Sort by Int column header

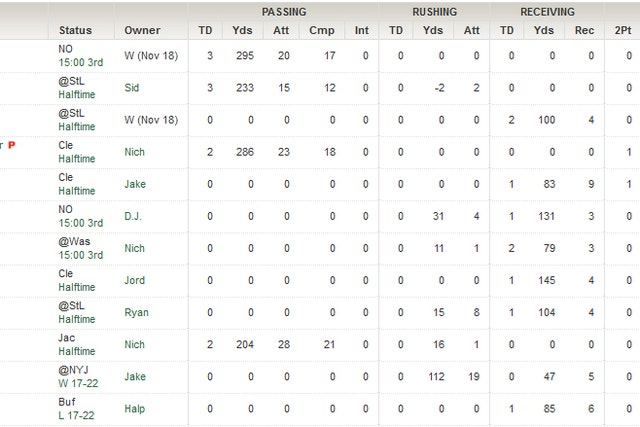coord(362,30)
